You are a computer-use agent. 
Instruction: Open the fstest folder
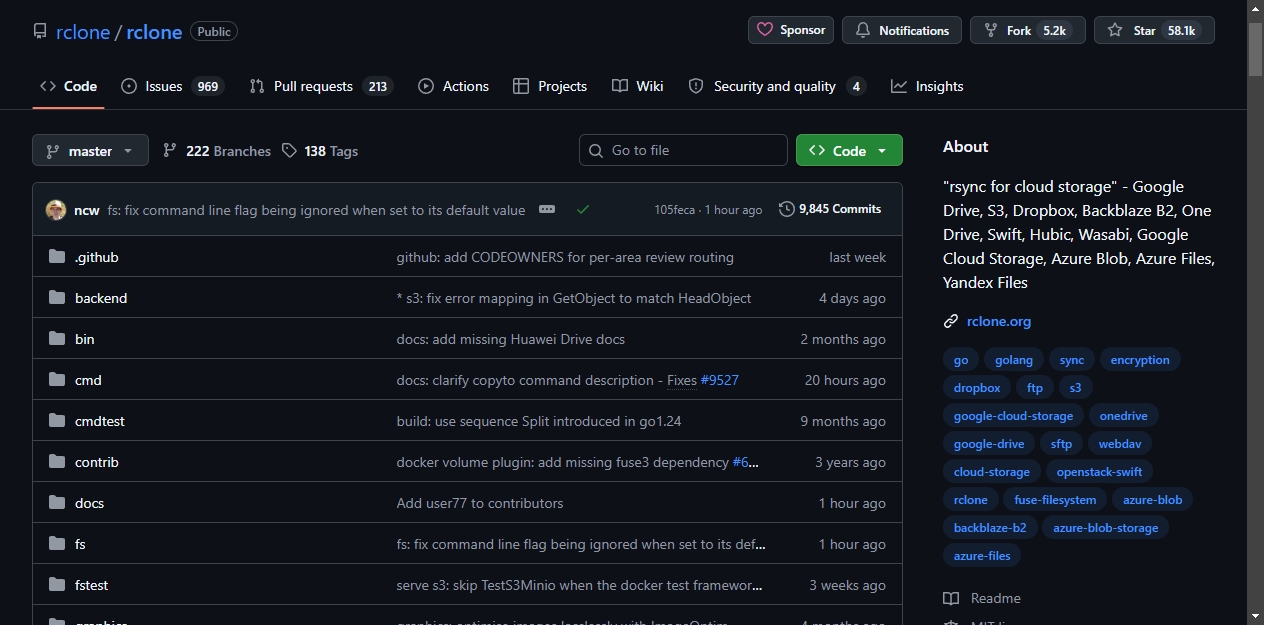91,585
